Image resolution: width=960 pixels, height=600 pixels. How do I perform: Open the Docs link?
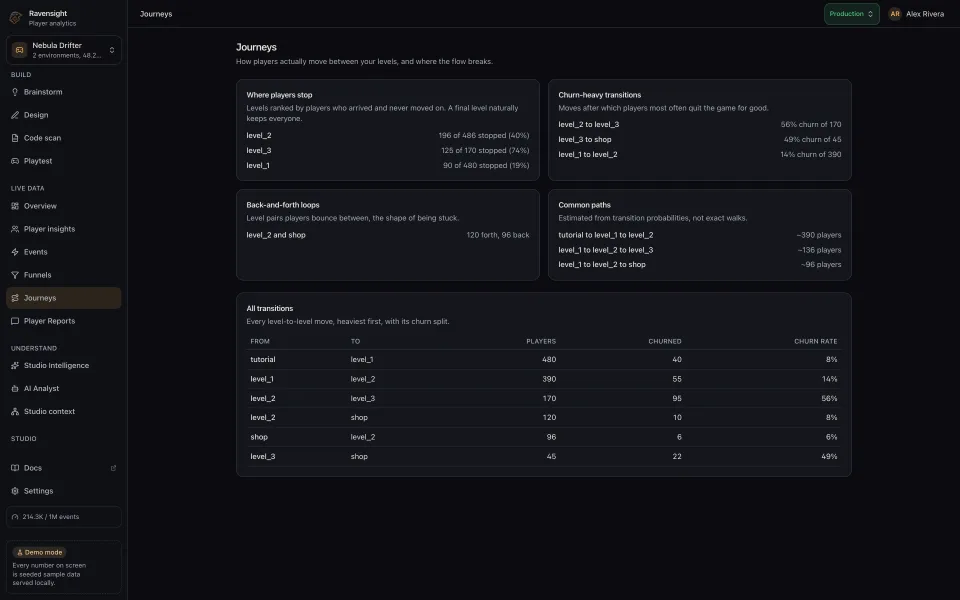point(64,468)
